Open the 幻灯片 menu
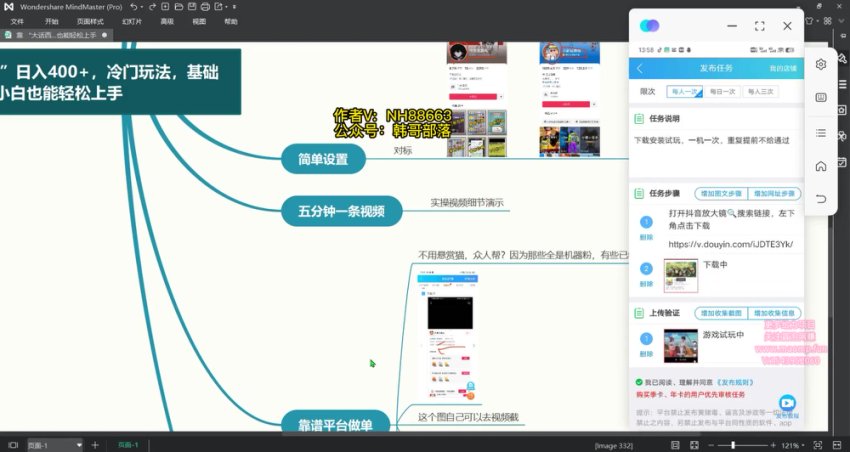The height and width of the screenshot is (452, 850). pos(131,21)
